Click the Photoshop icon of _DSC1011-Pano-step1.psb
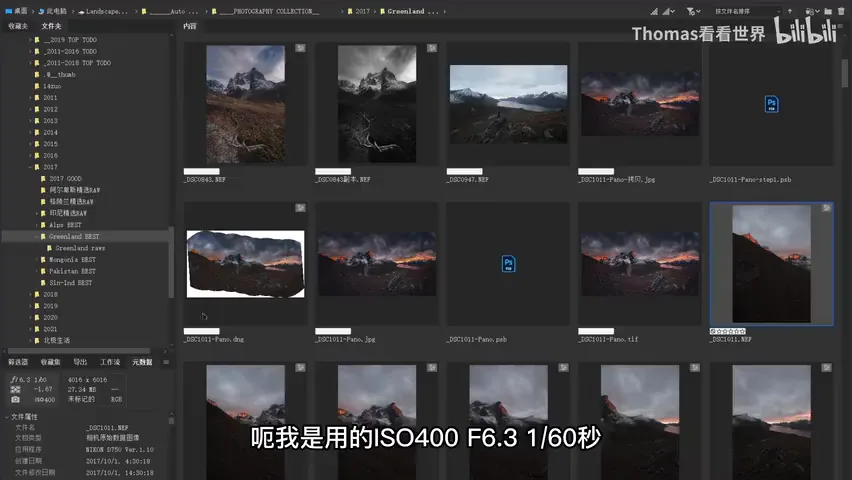This screenshot has height=480, width=852. point(771,104)
